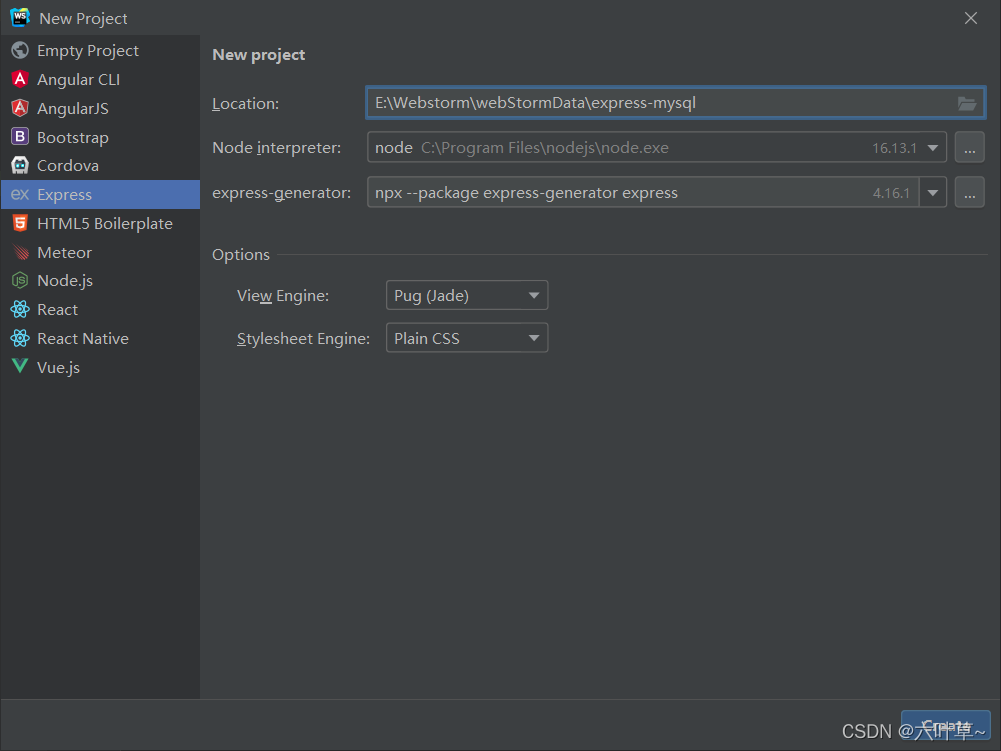Choose the AngularJS shield icon

point(19,108)
